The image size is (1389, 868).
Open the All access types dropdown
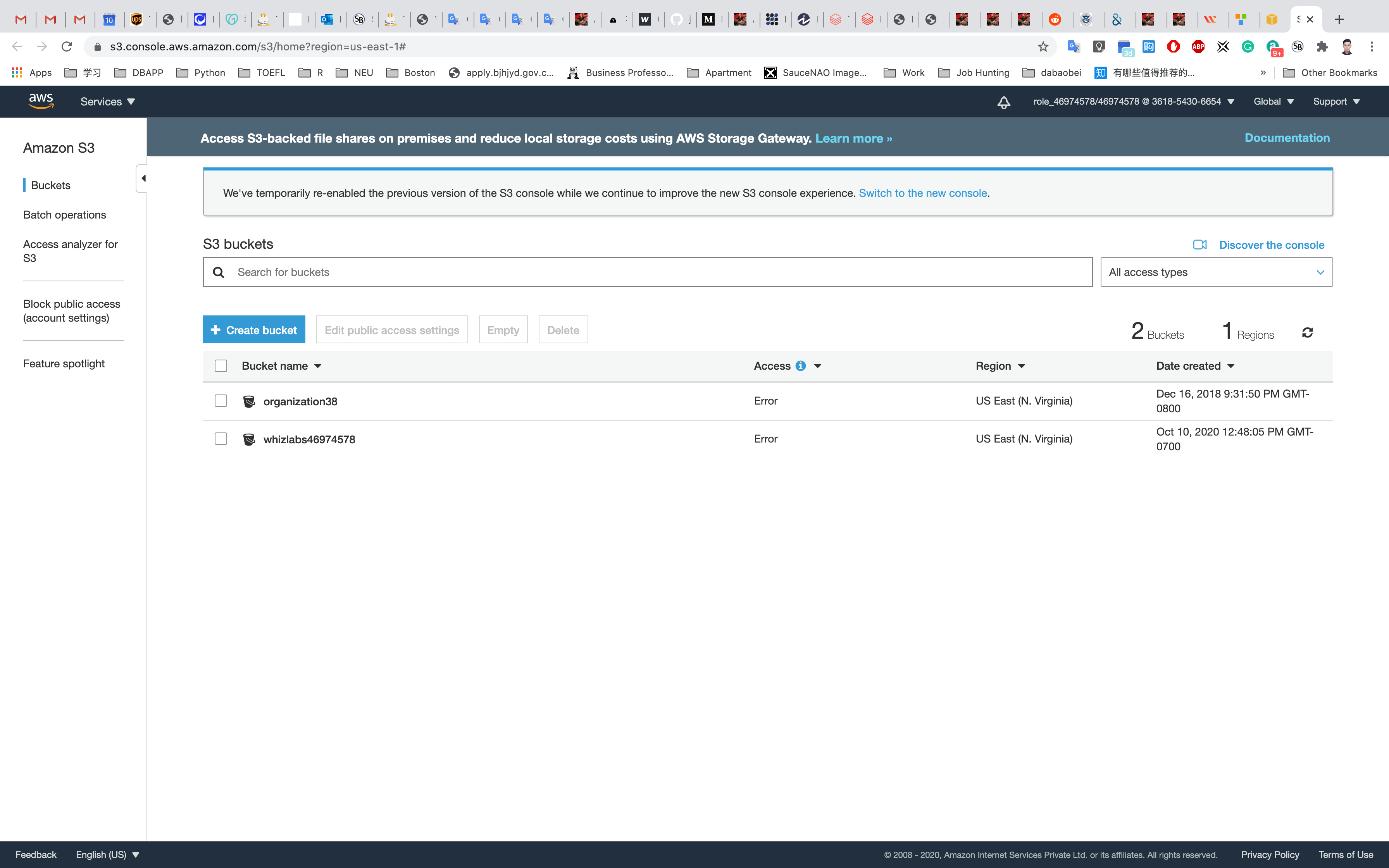point(1216,272)
